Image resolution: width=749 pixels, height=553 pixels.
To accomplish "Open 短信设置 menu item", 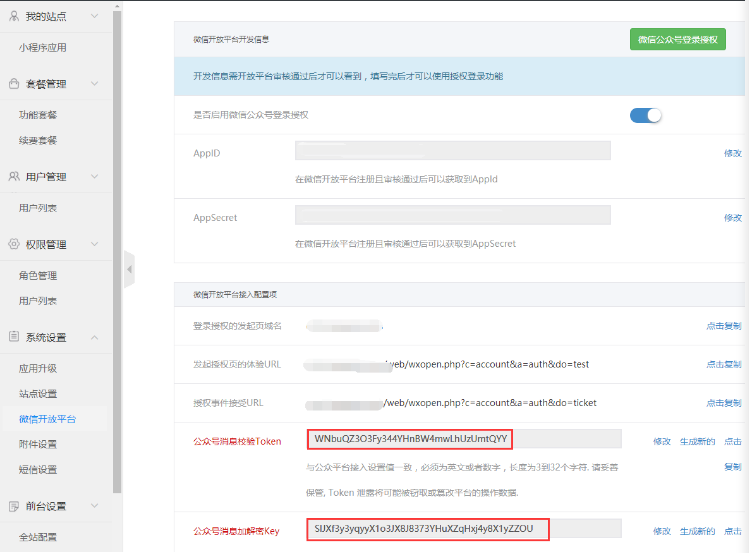I will [38, 469].
